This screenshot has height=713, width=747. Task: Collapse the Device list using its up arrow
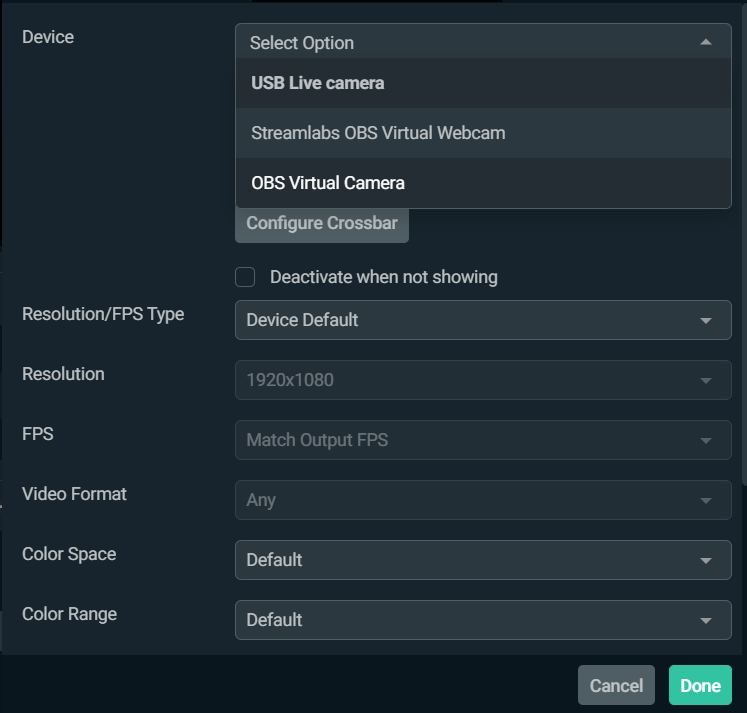point(706,42)
